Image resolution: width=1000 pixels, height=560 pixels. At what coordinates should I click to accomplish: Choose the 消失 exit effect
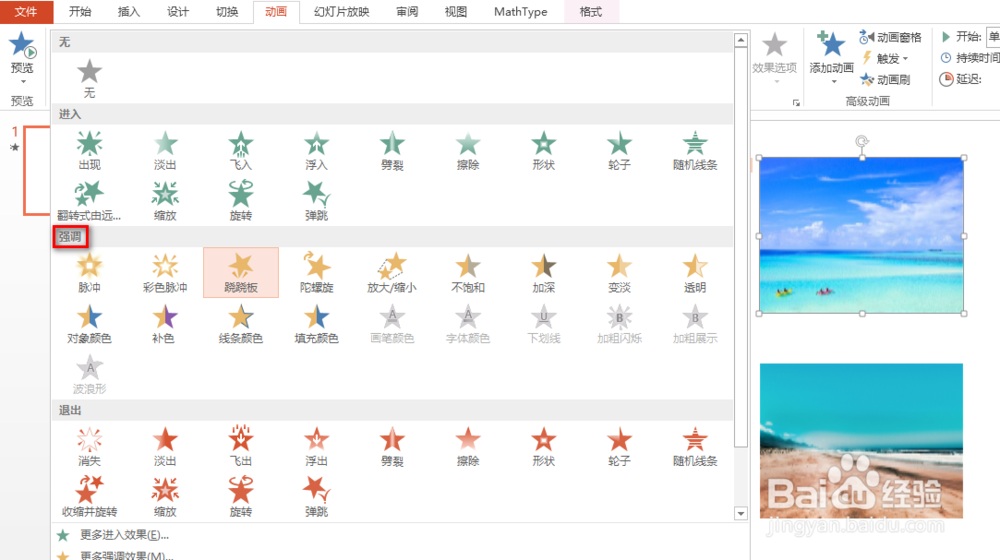click(x=89, y=446)
